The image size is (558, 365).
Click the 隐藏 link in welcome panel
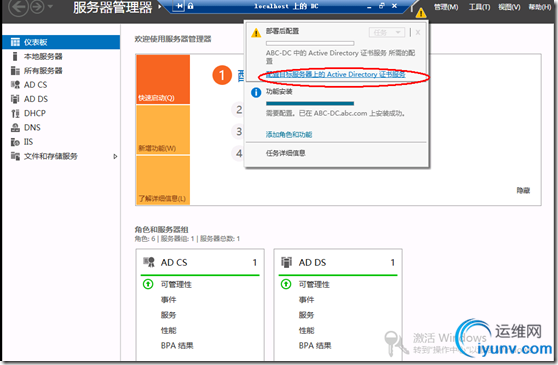[523, 190]
